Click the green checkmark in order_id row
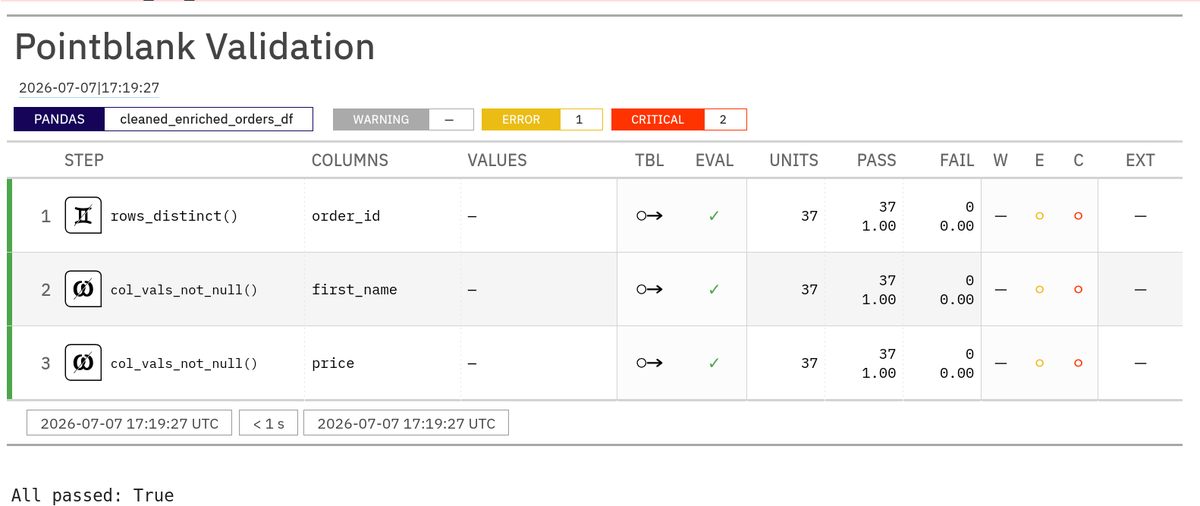The width and height of the screenshot is (1200, 506). (x=714, y=215)
